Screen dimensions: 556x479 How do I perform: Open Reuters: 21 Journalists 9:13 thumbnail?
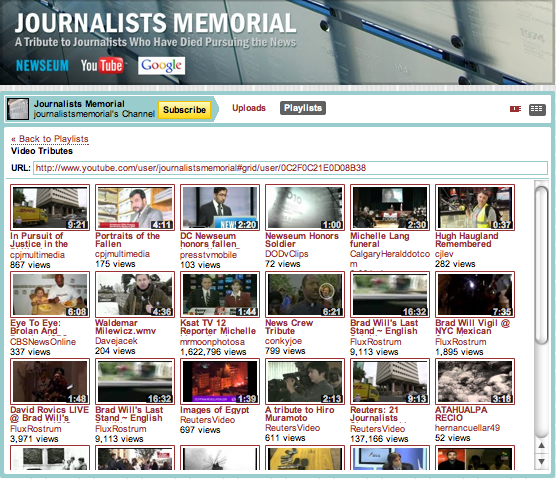[390, 381]
